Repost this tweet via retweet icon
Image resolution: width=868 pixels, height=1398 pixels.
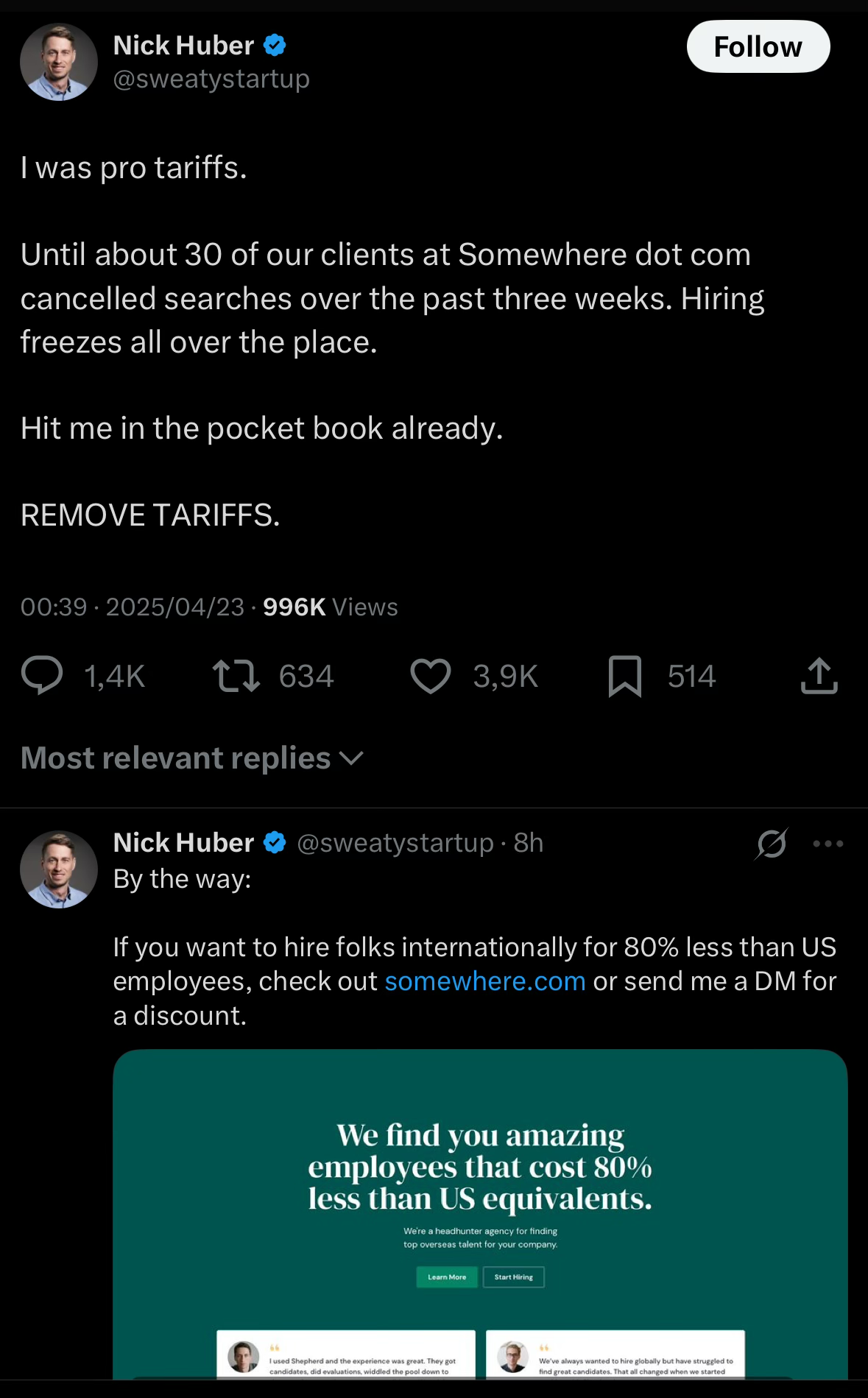(236, 676)
